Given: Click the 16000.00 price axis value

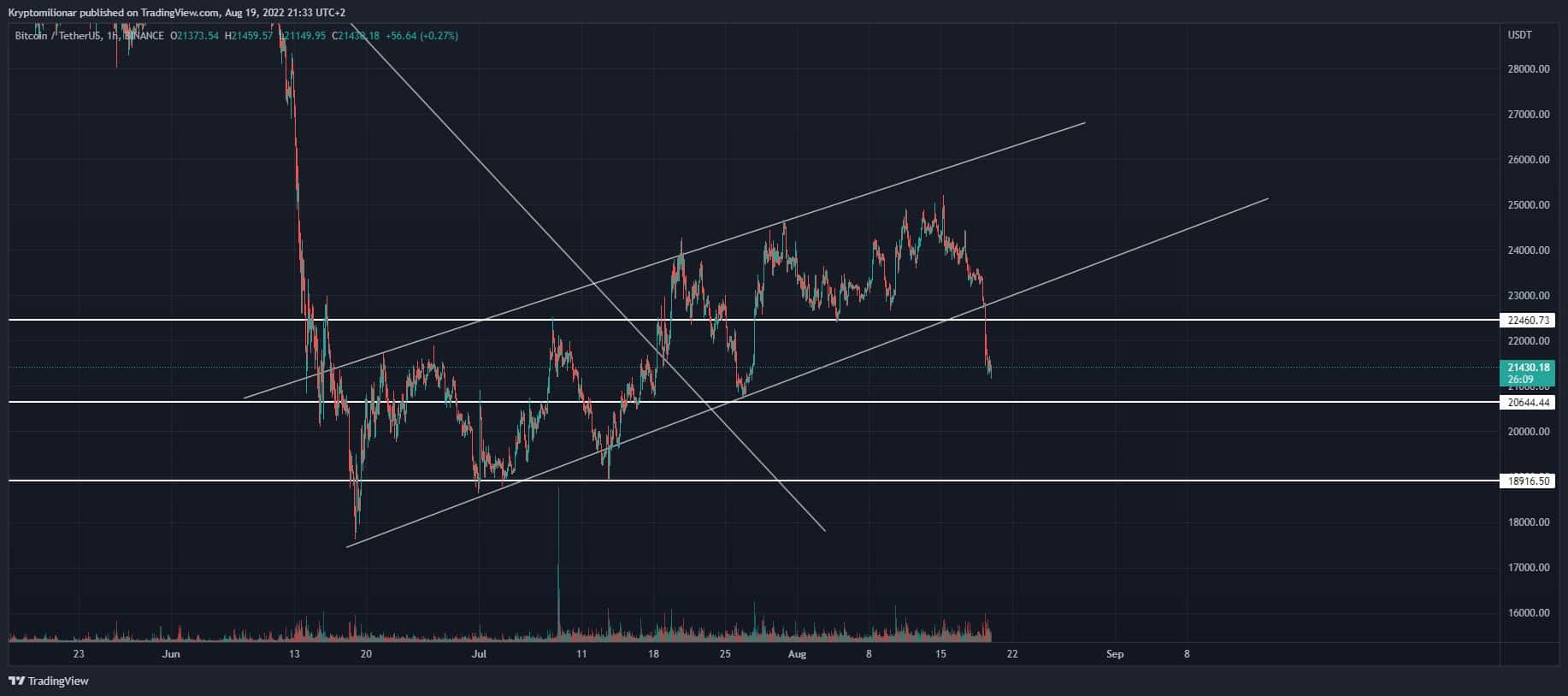Looking at the screenshot, I should point(1529,613).
